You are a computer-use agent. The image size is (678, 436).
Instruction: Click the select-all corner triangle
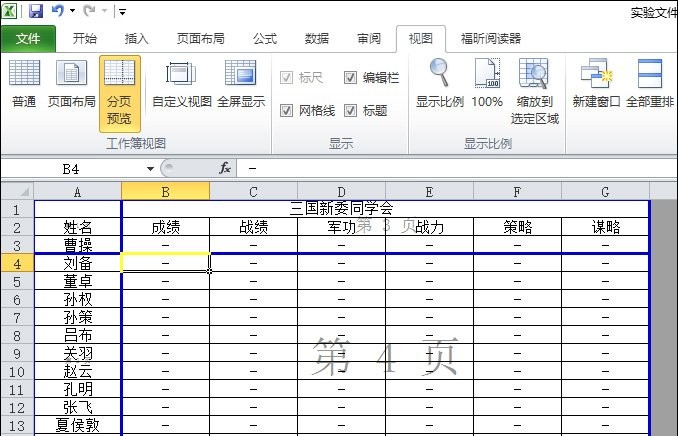[x=17, y=191]
